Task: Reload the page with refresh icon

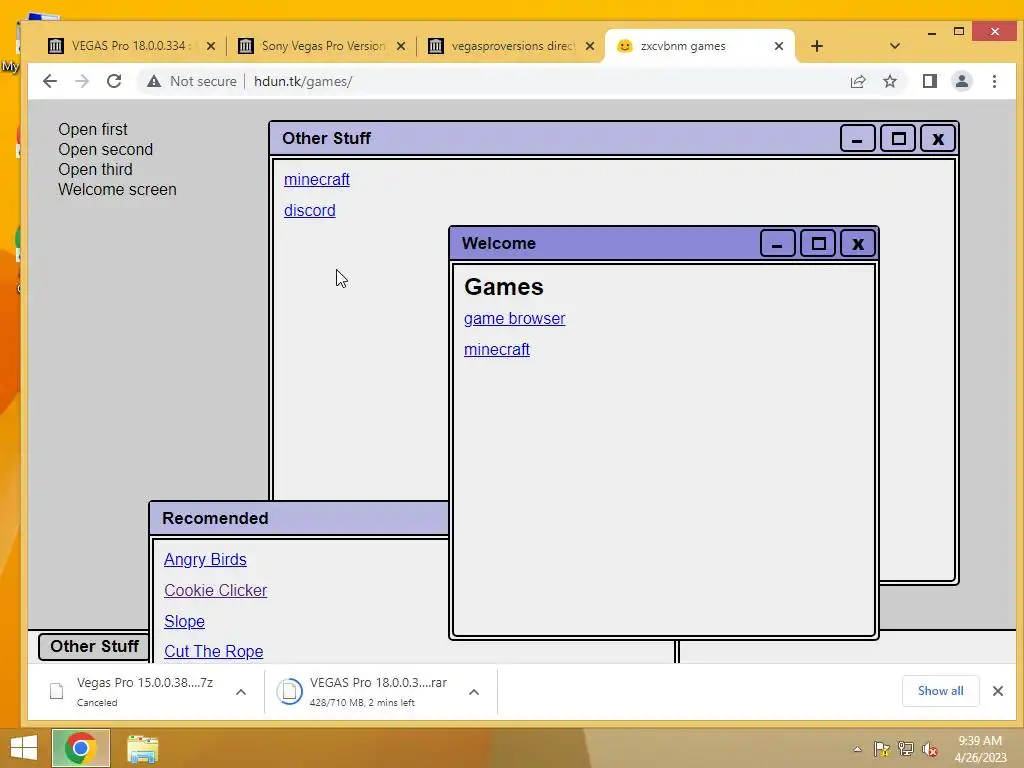Action: [x=114, y=81]
